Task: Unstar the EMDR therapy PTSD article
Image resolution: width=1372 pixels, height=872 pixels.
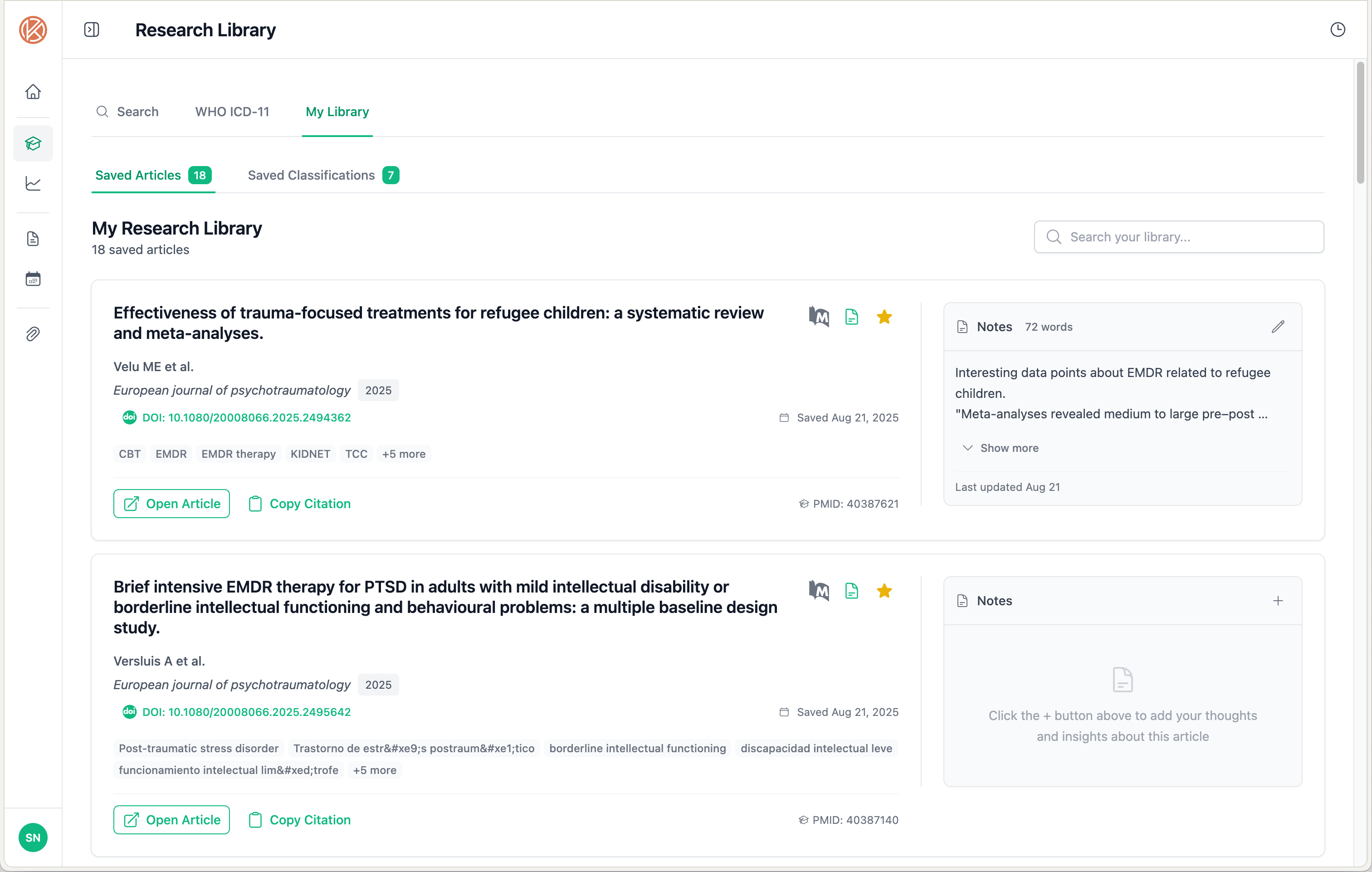Action: pos(884,591)
